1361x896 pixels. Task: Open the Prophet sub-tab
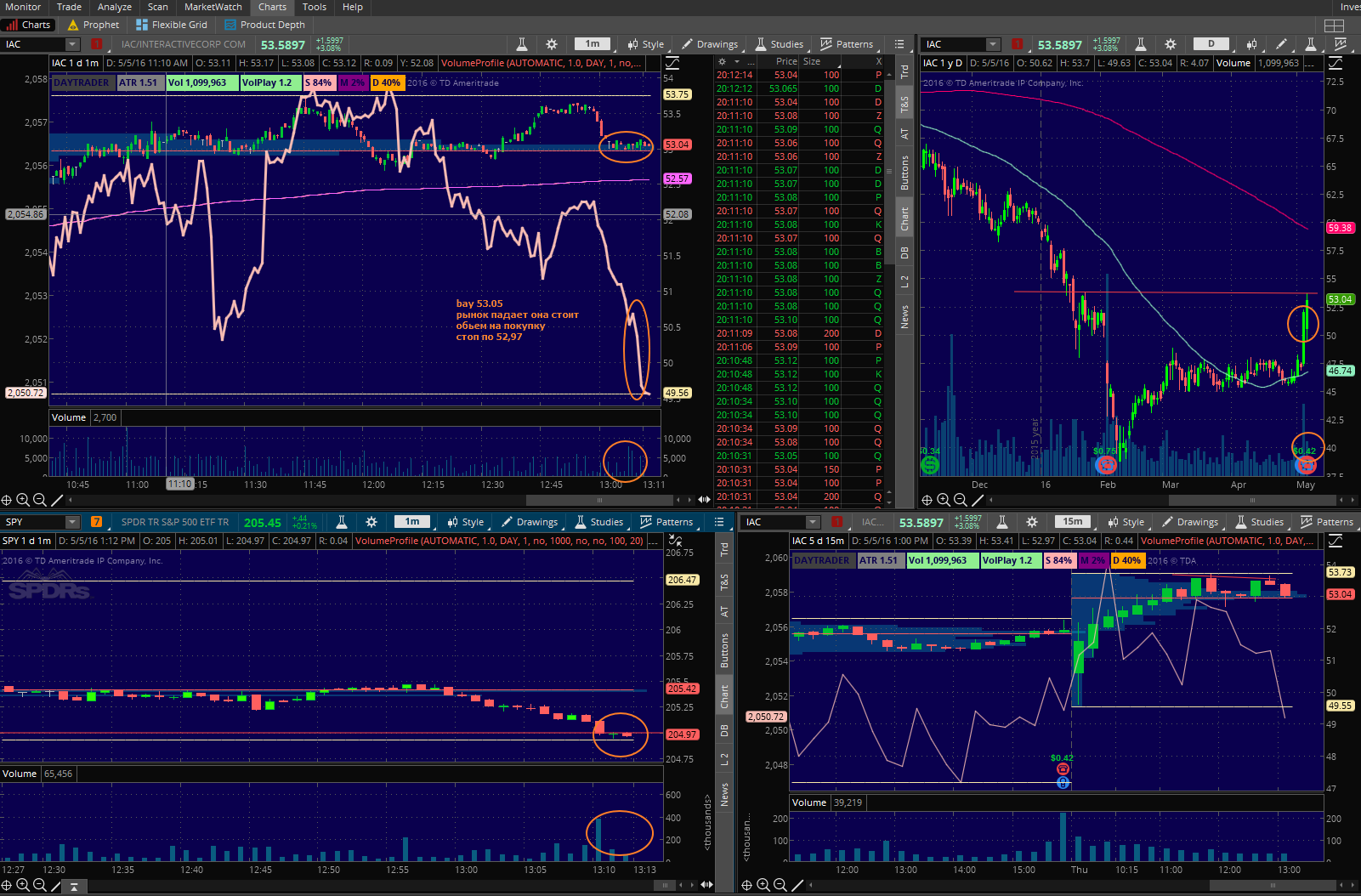click(94, 25)
